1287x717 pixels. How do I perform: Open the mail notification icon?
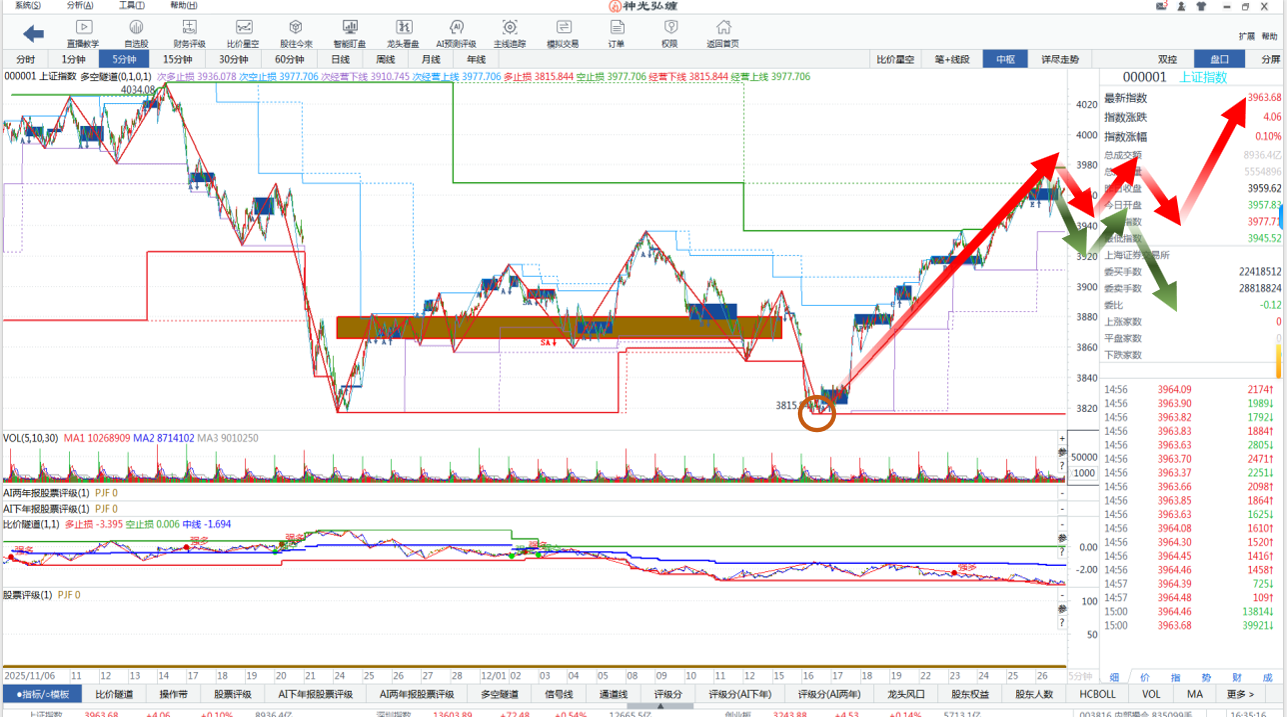pos(1162,6)
